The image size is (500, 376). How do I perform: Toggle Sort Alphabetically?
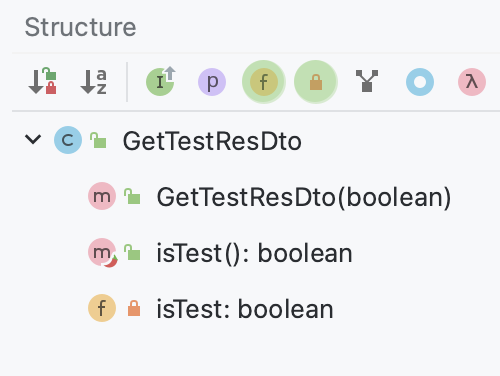(94, 82)
